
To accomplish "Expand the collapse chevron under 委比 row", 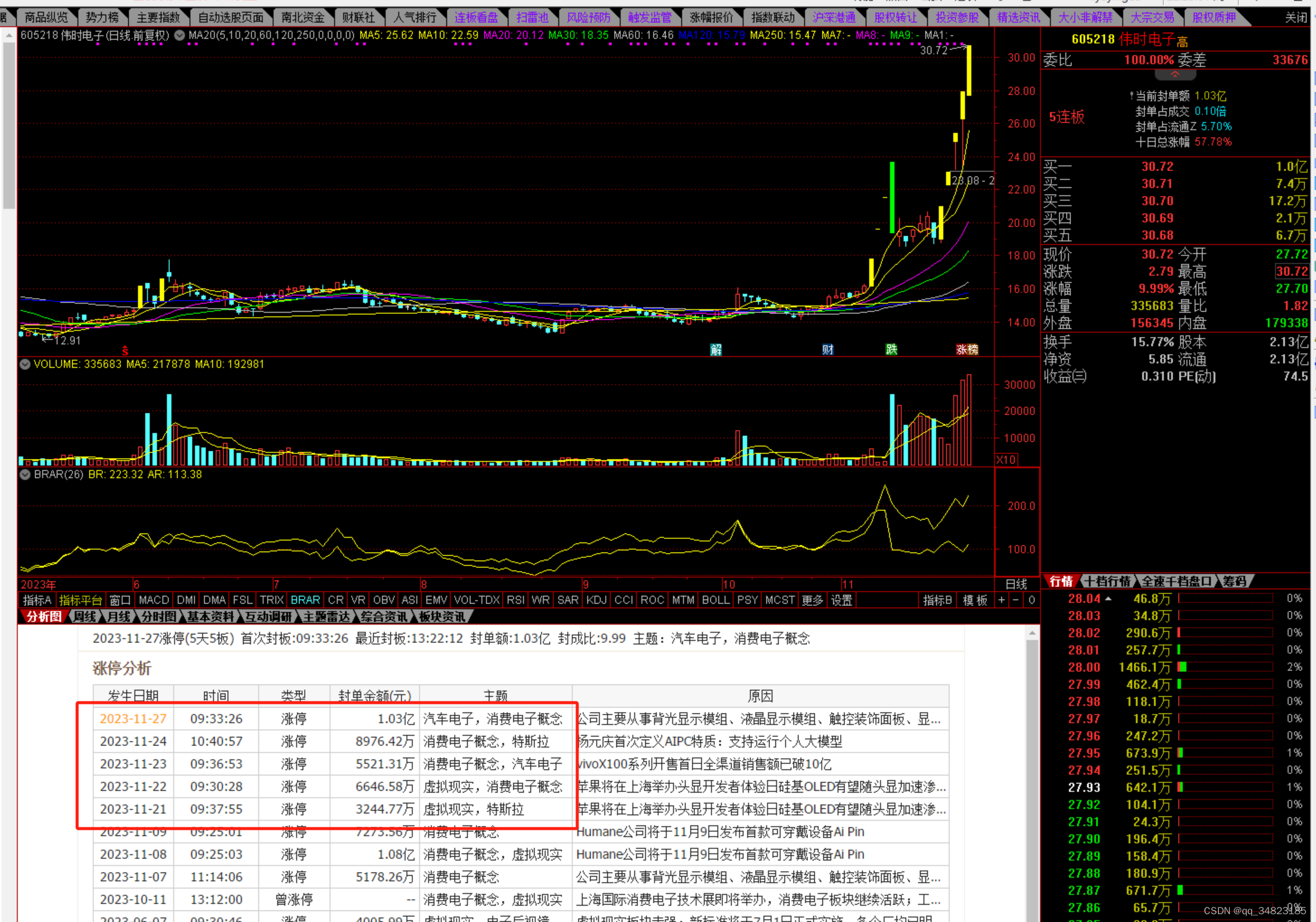I will click(x=1174, y=75).
